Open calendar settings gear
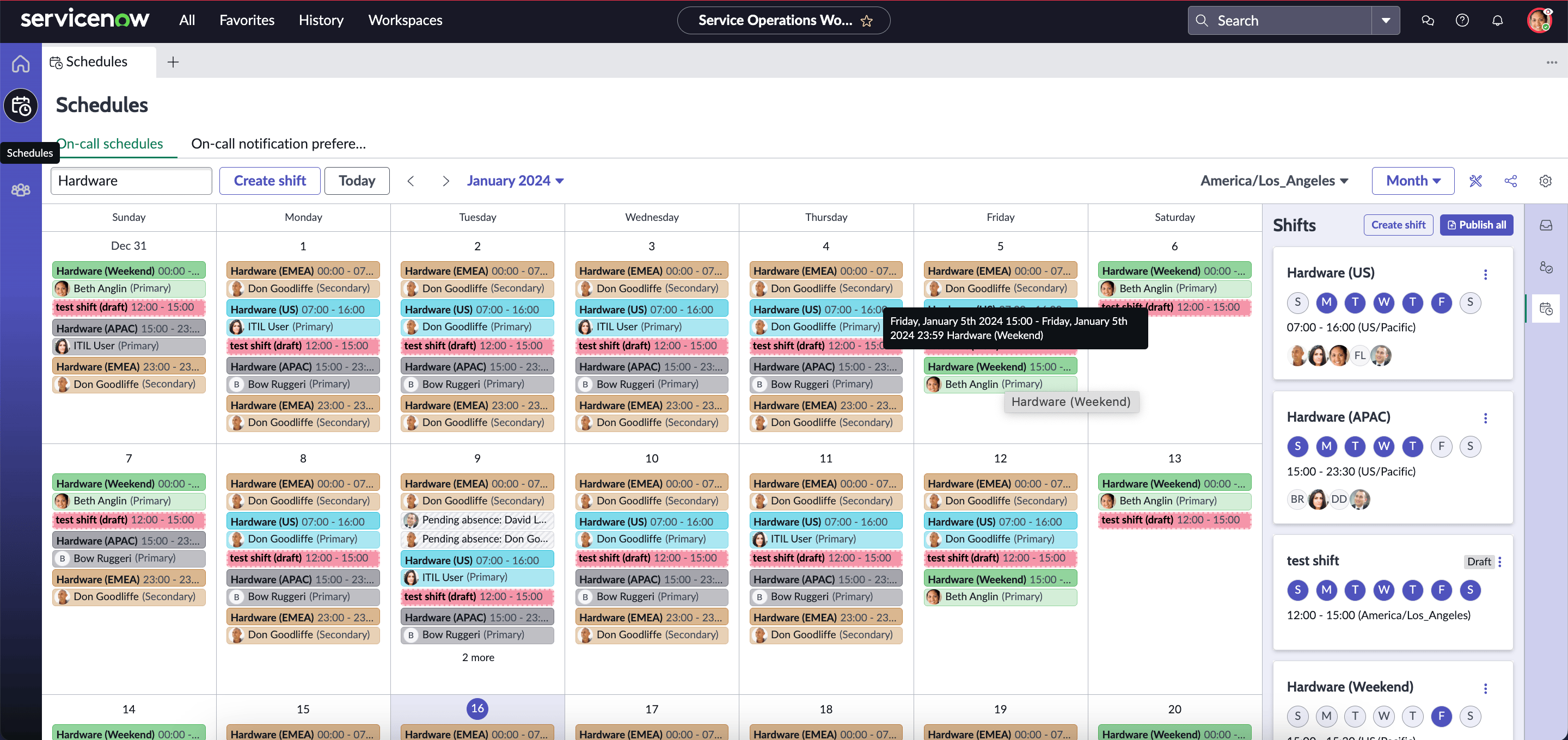Screen dimensions: 1568x740 pyautogui.click(x=1545, y=181)
